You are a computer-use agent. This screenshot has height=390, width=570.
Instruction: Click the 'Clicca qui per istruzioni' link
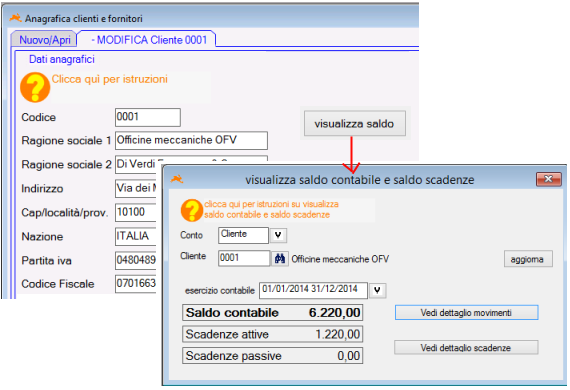click(109, 79)
